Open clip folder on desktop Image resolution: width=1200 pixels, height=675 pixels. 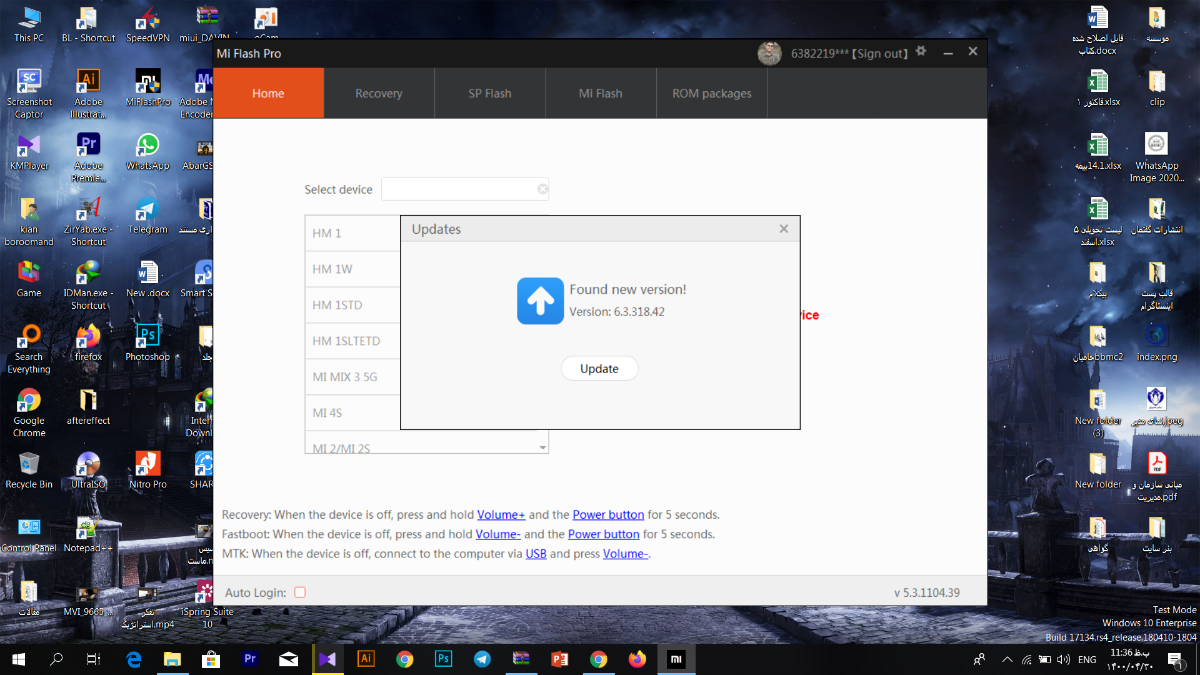coord(1157,87)
